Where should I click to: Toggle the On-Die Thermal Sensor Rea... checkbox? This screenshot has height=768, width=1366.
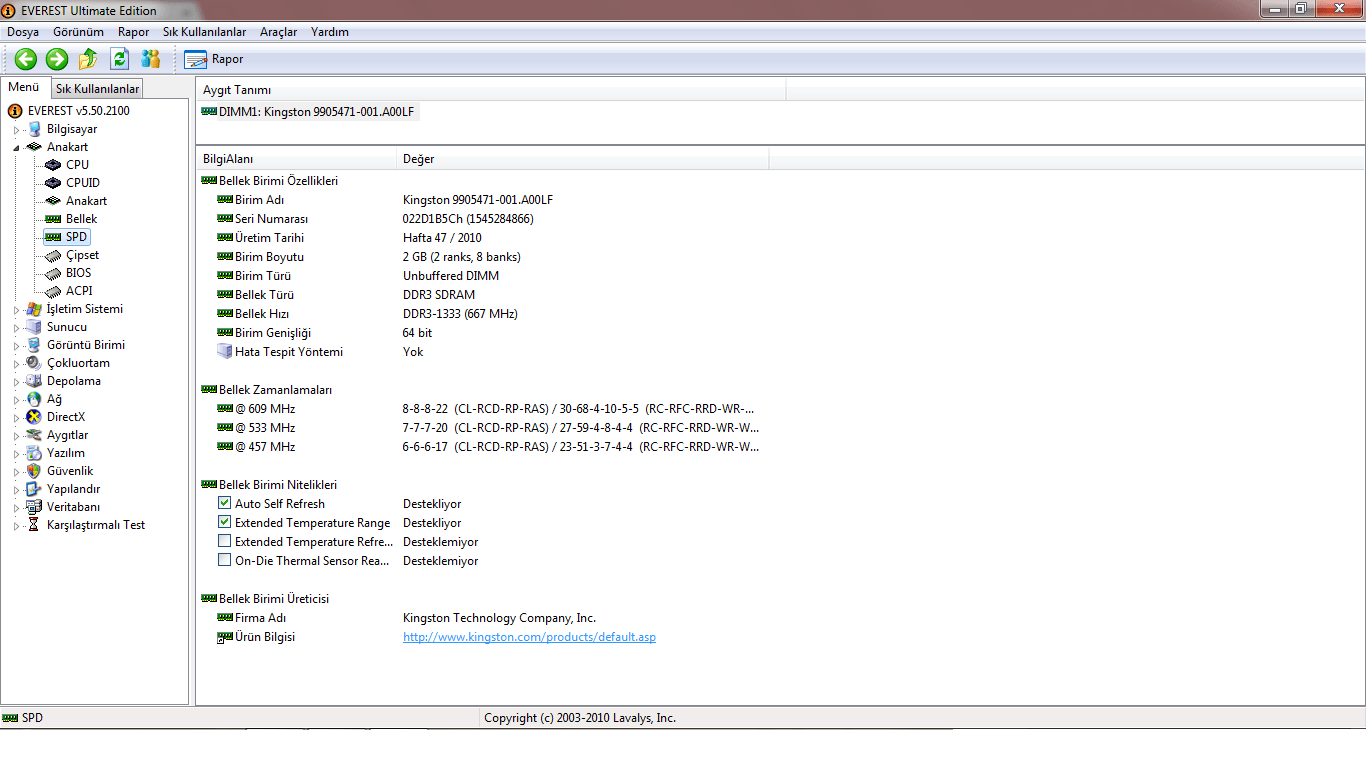pos(224,561)
